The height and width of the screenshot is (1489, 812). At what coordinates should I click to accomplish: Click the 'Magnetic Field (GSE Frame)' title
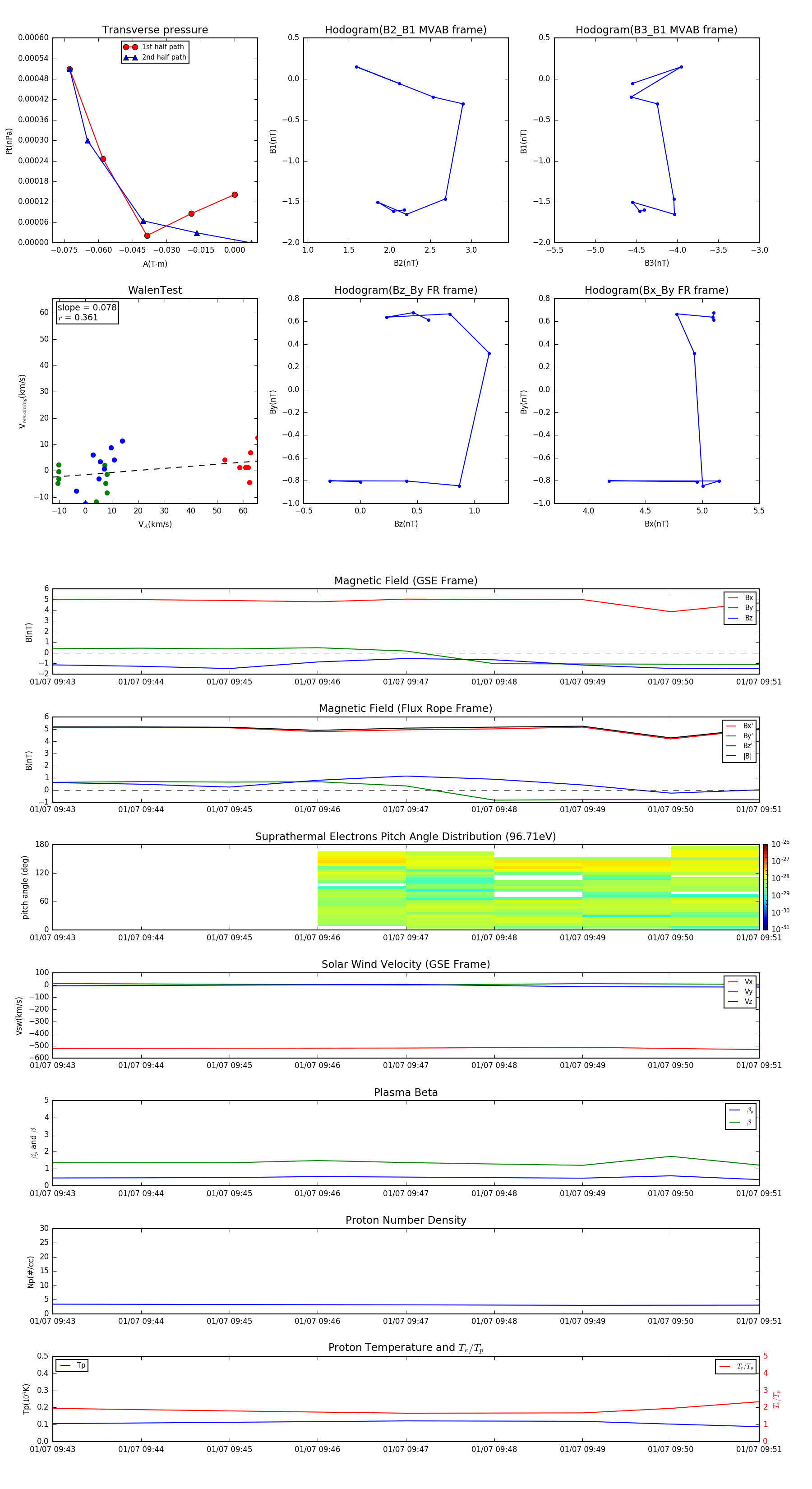tap(406, 581)
